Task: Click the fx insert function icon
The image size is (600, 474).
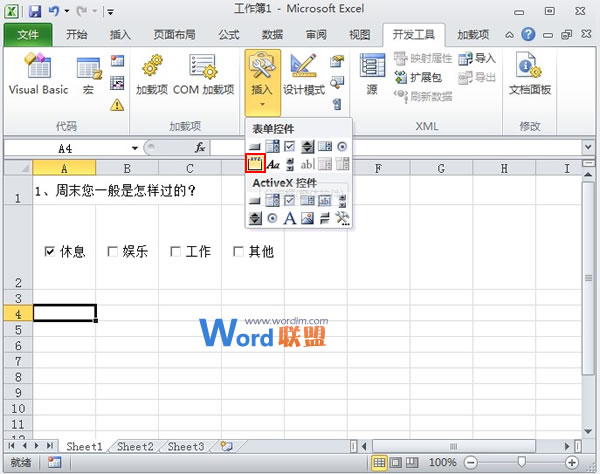Action: pyautogui.click(x=200, y=147)
